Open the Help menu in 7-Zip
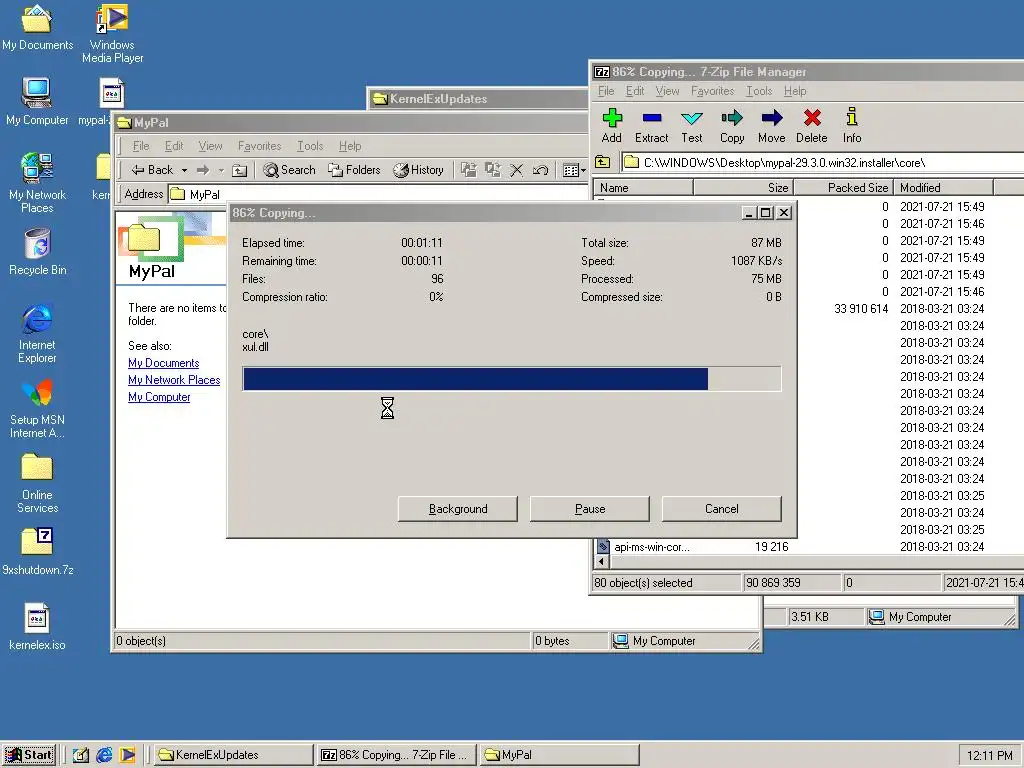The image size is (1024, 768). click(795, 91)
